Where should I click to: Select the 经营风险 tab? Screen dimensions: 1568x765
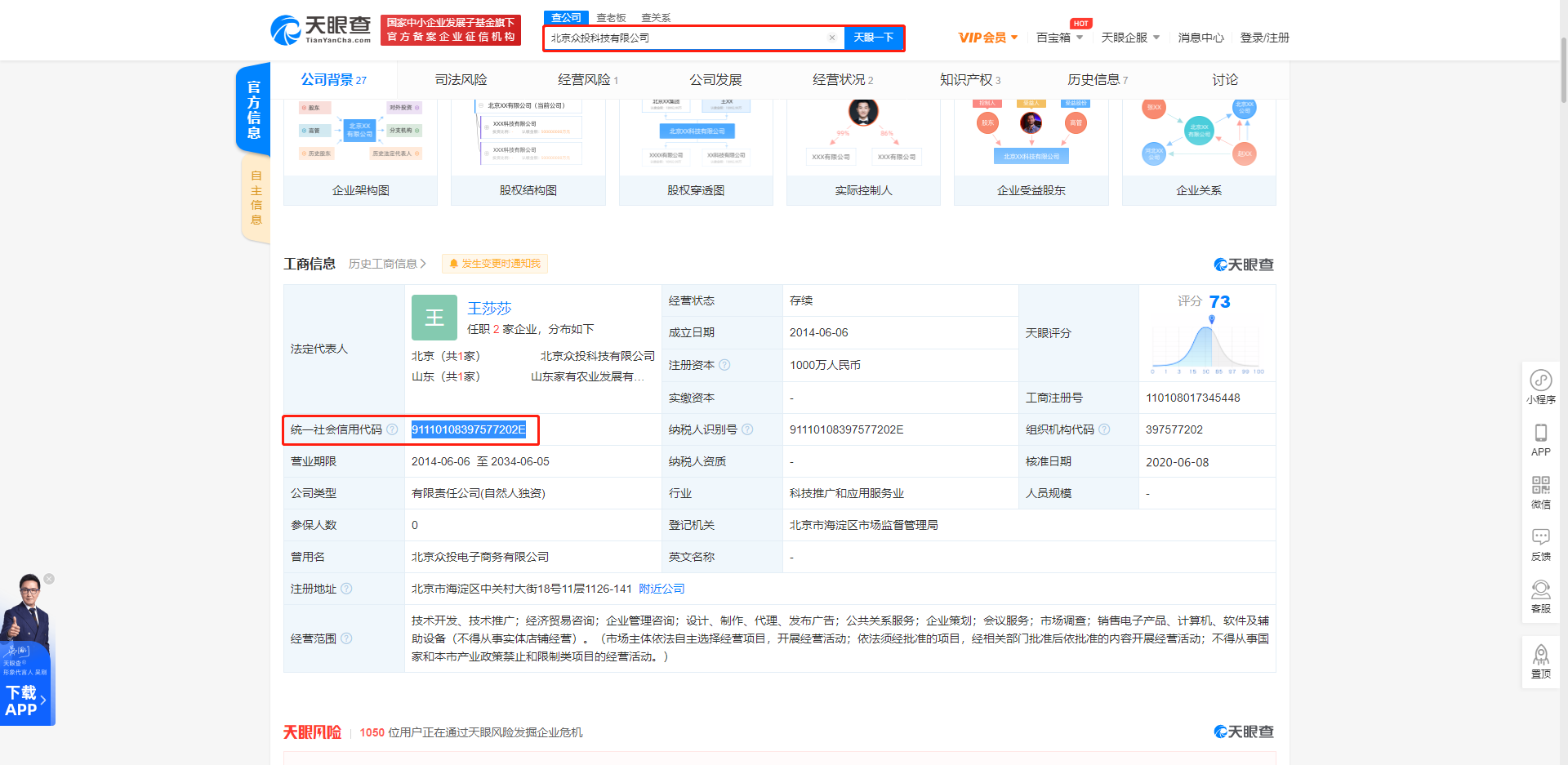click(x=588, y=79)
